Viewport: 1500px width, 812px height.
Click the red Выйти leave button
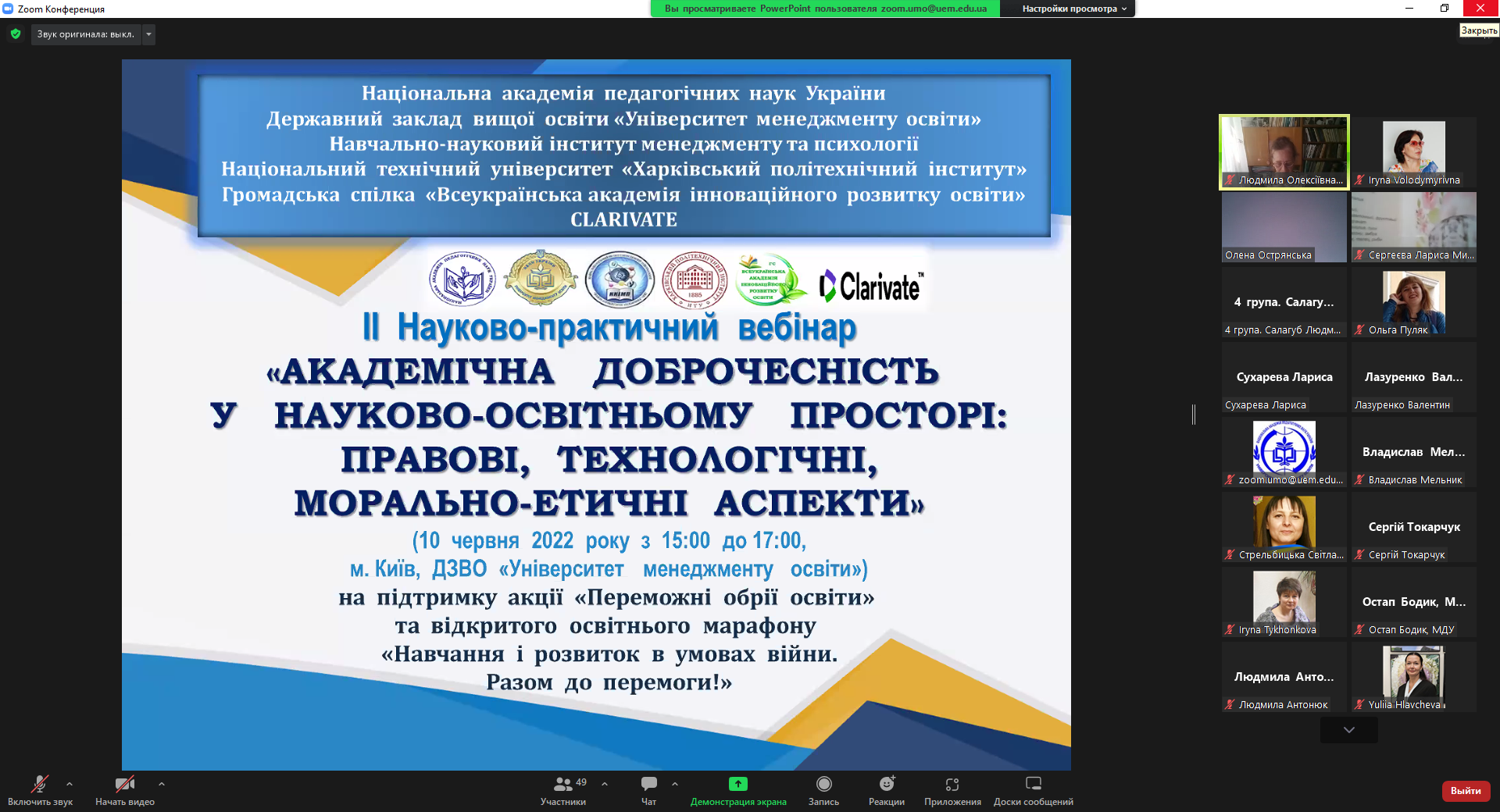pyautogui.click(x=1465, y=791)
